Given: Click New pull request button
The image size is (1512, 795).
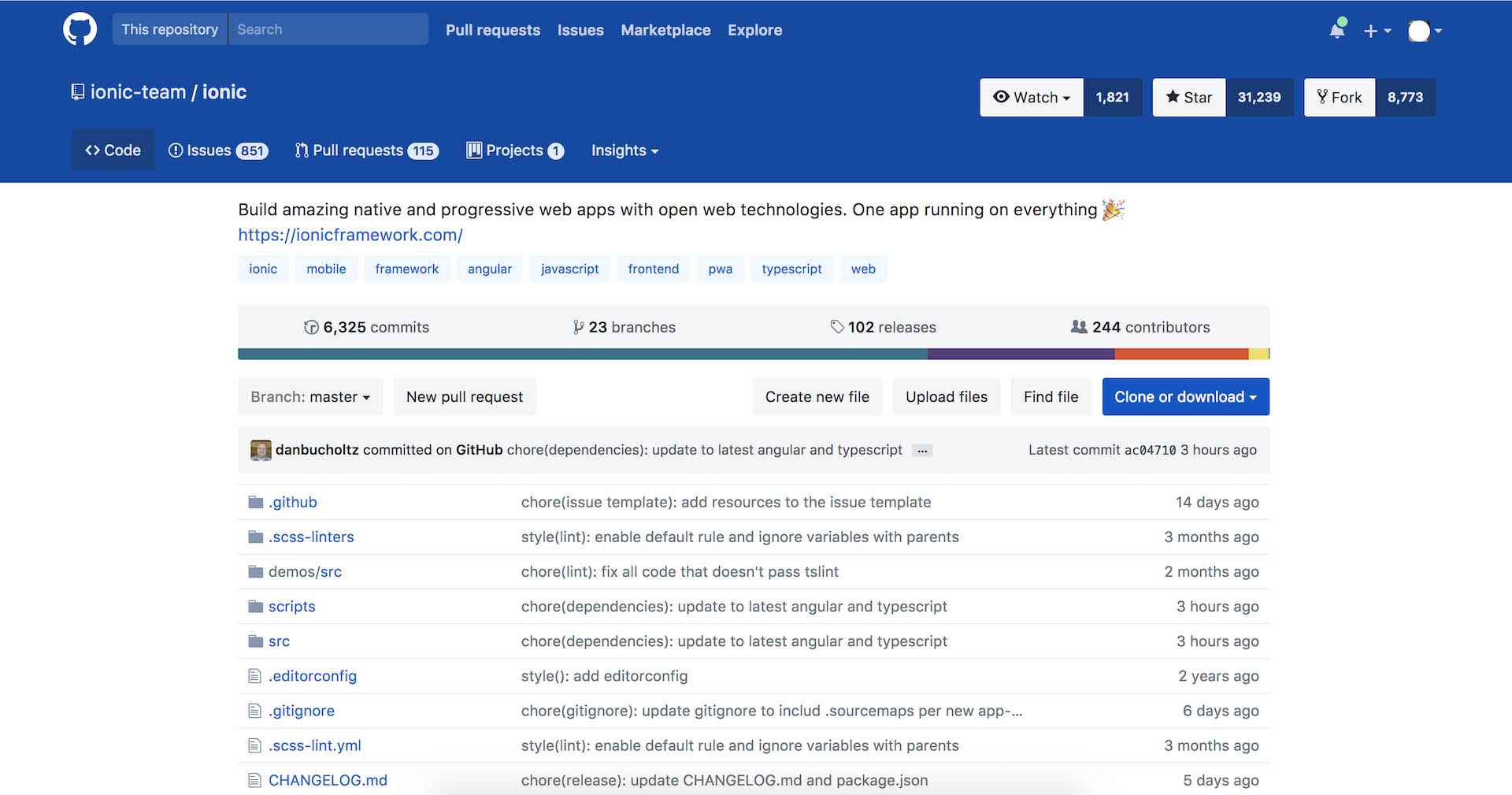Looking at the screenshot, I should click(x=465, y=396).
